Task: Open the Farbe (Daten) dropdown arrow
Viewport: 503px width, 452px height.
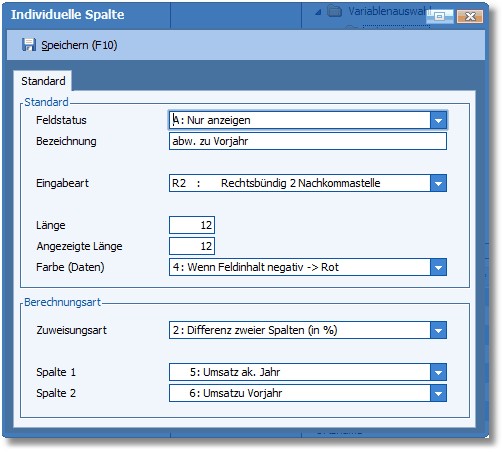Action: [438, 267]
